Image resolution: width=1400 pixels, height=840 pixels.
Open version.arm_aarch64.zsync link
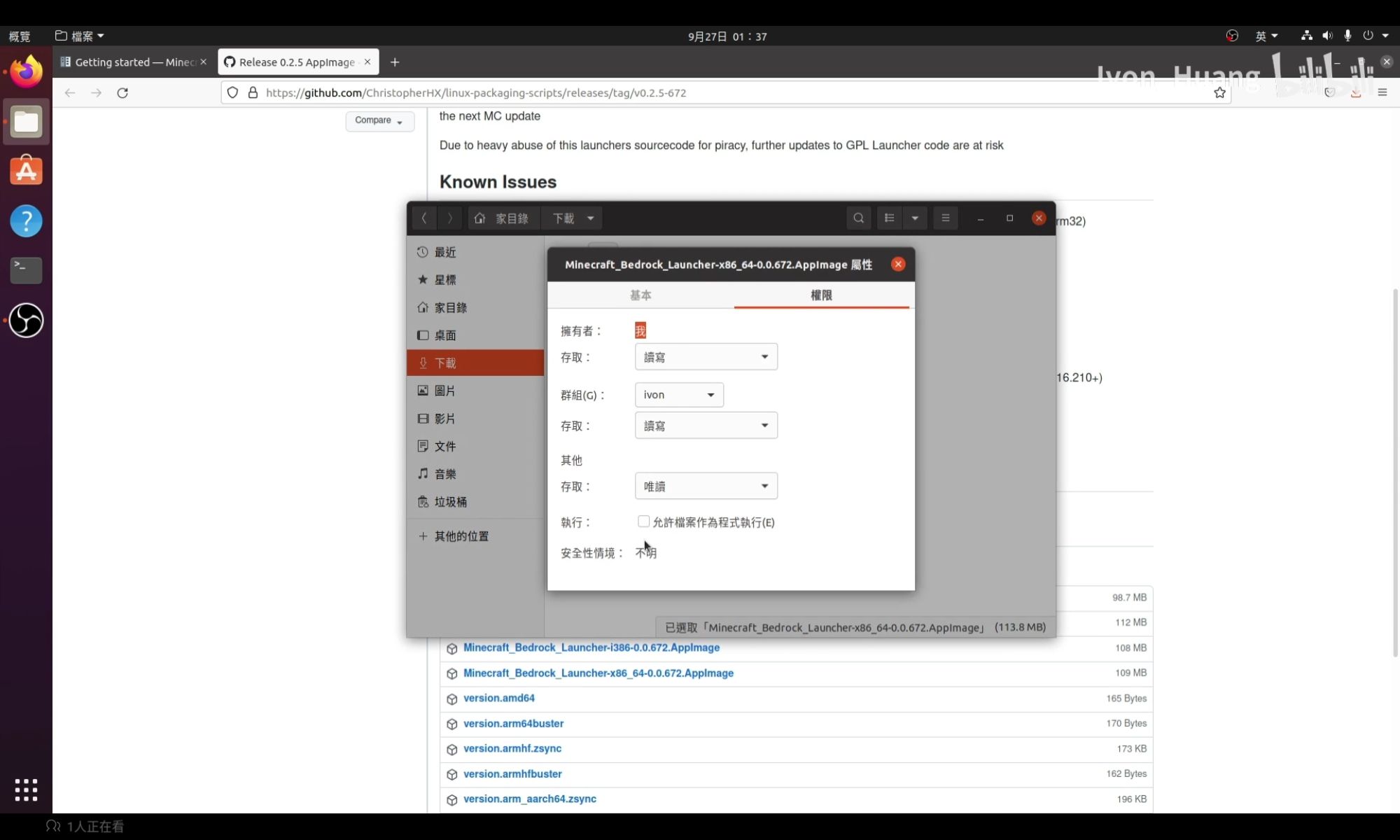tap(530, 799)
